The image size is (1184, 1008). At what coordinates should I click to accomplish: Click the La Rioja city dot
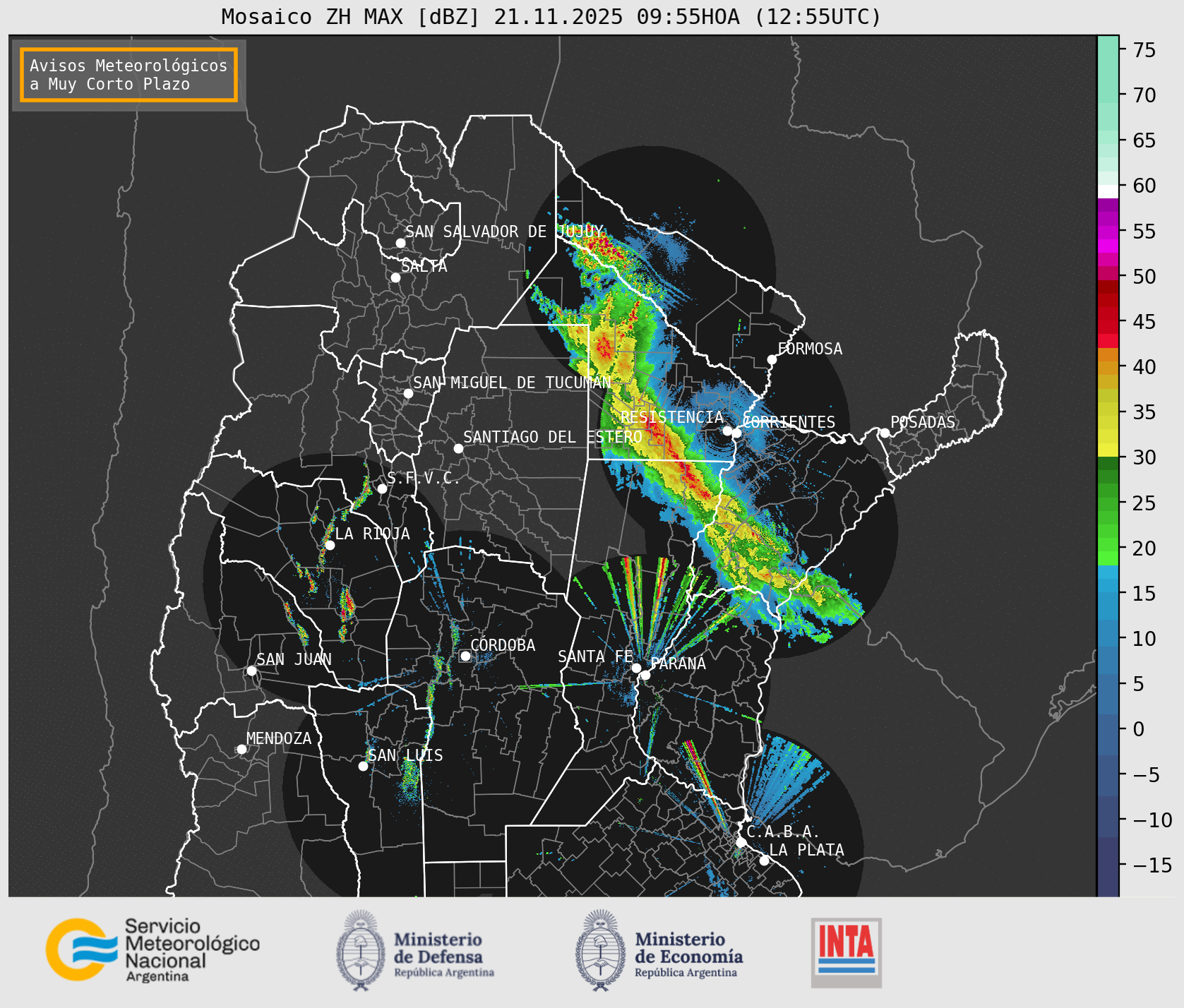[330, 545]
